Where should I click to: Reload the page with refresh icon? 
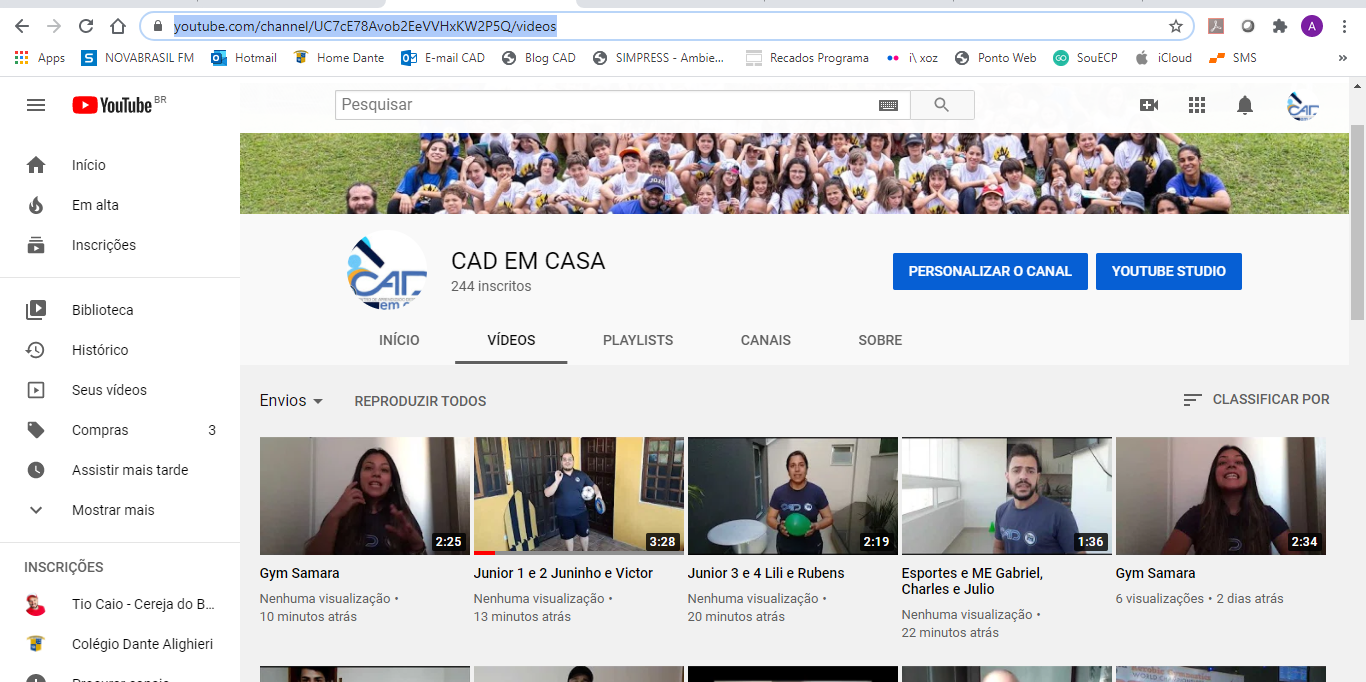(x=86, y=26)
